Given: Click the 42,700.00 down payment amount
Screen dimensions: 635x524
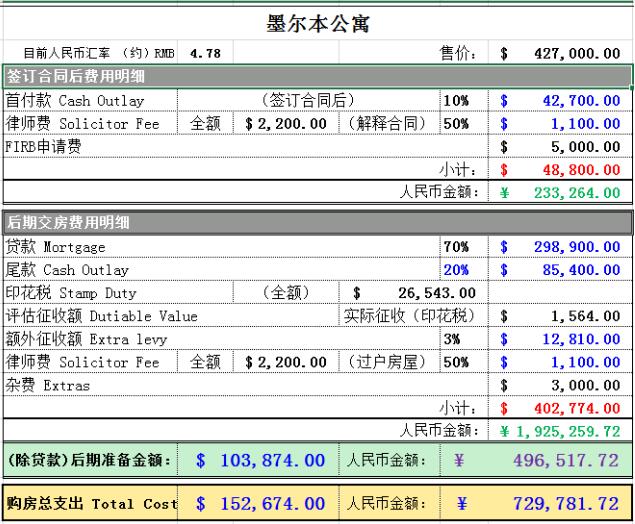Looking at the screenshot, I should coord(580,100).
